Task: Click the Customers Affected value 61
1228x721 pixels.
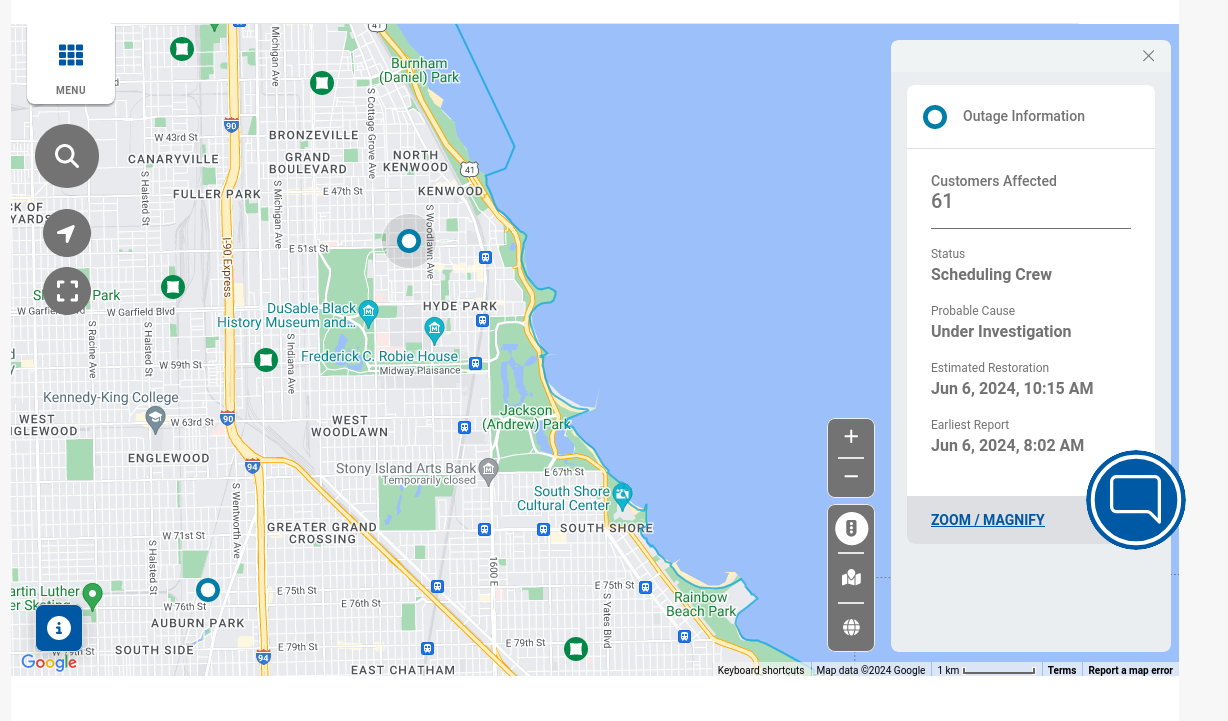Action: pyautogui.click(x=942, y=201)
